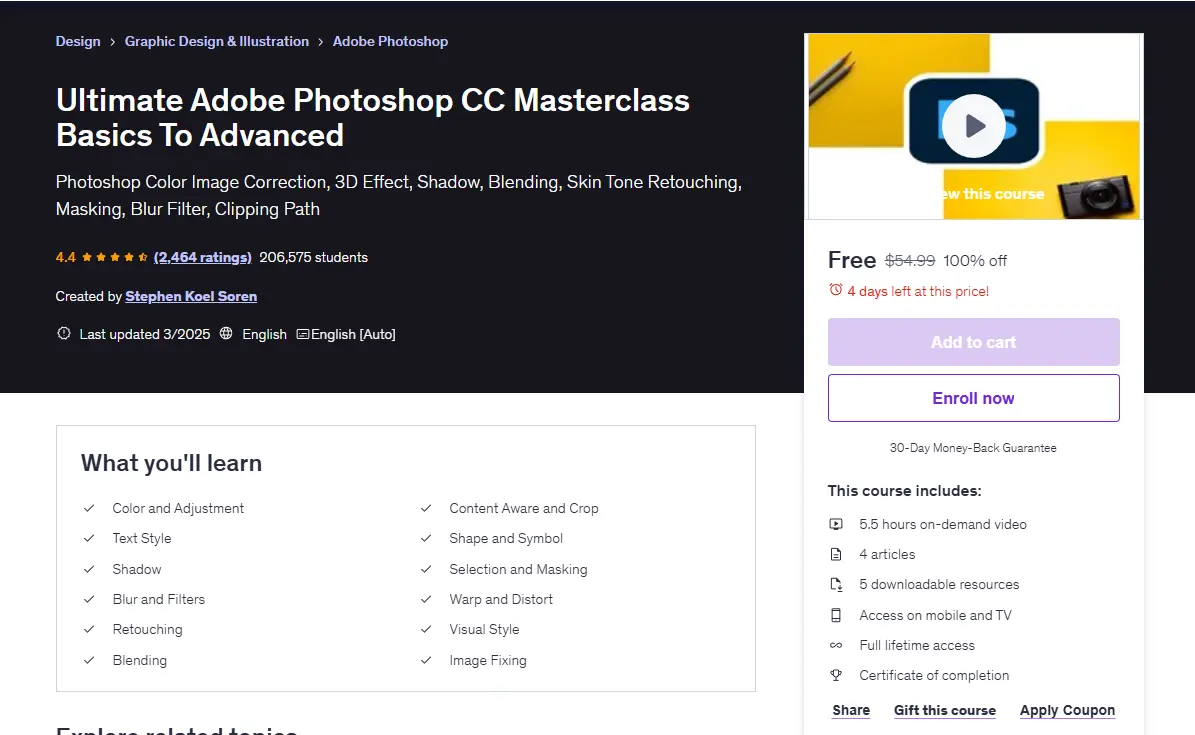Click the Retouching item
Viewport: 1195px width, 735px height.
147,630
